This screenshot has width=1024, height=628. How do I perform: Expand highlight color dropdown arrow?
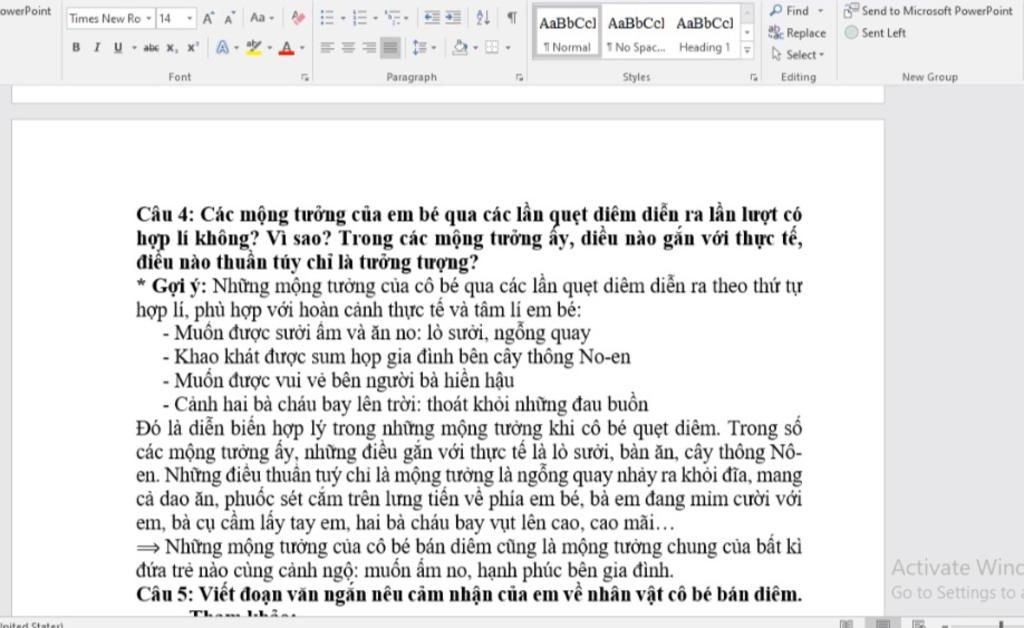tap(269, 48)
